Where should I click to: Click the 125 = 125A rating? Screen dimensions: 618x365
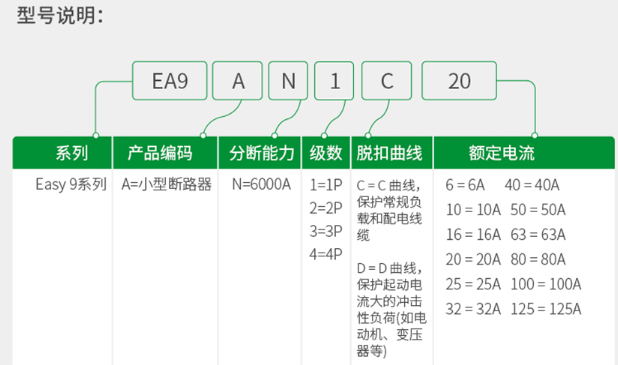(x=546, y=309)
